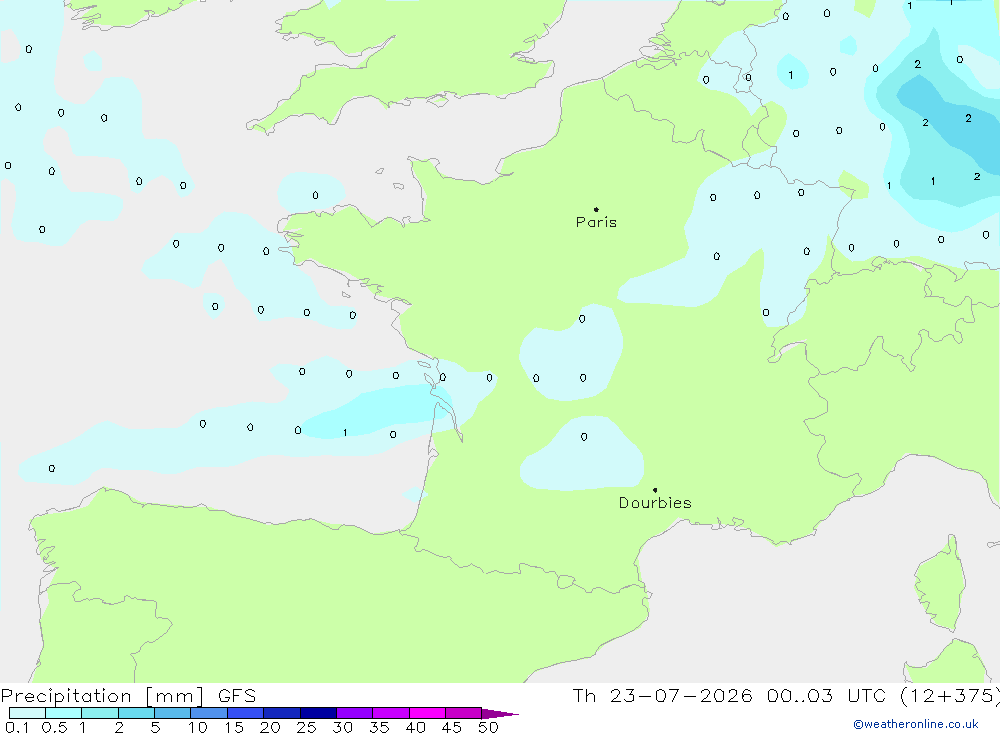Pick the 45–50 mm legend color swatch
The width and height of the screenshot is (1000, 733).
click(463, 713)
